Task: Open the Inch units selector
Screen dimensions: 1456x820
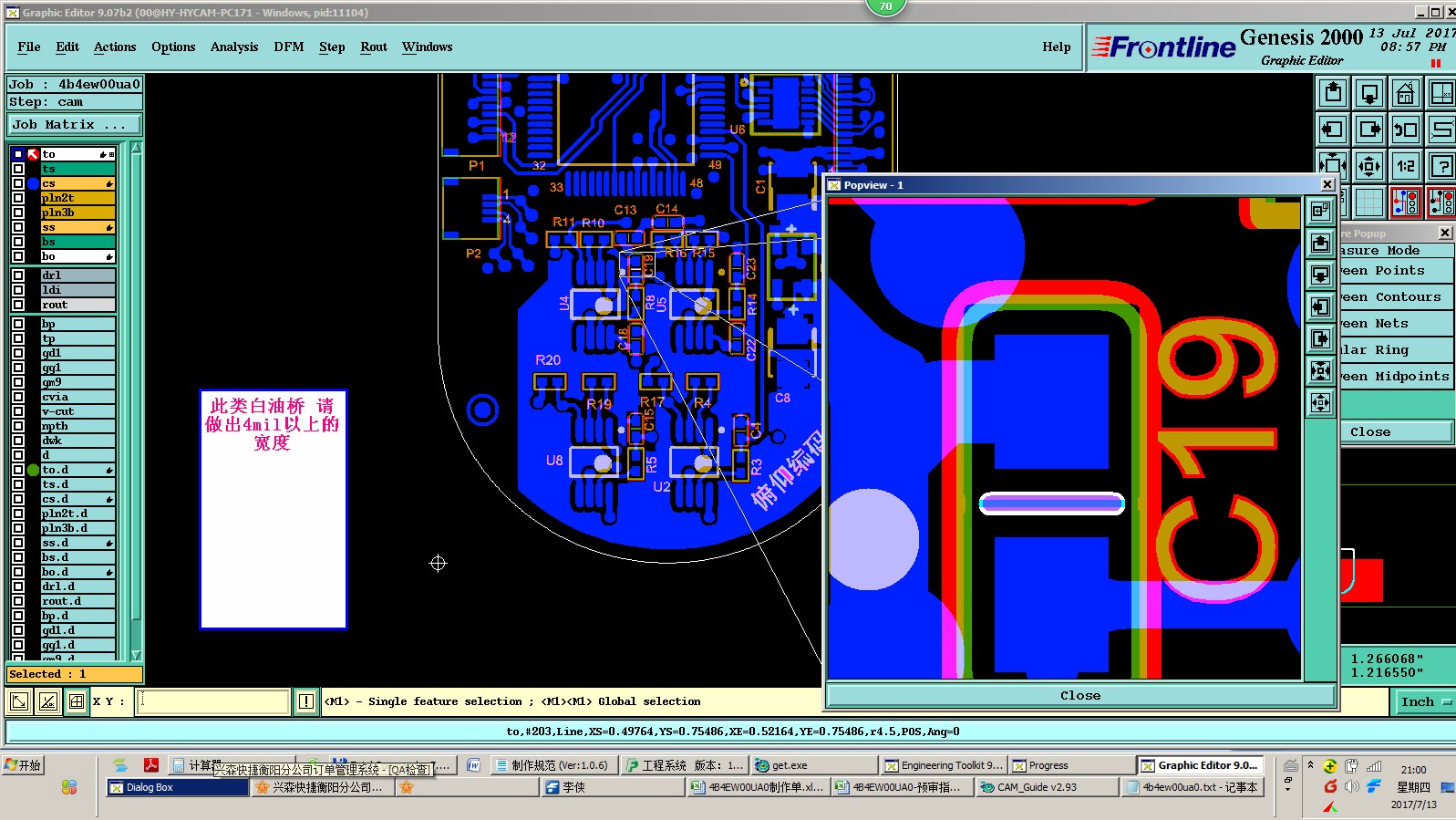Action: [x=1425, y=701]
